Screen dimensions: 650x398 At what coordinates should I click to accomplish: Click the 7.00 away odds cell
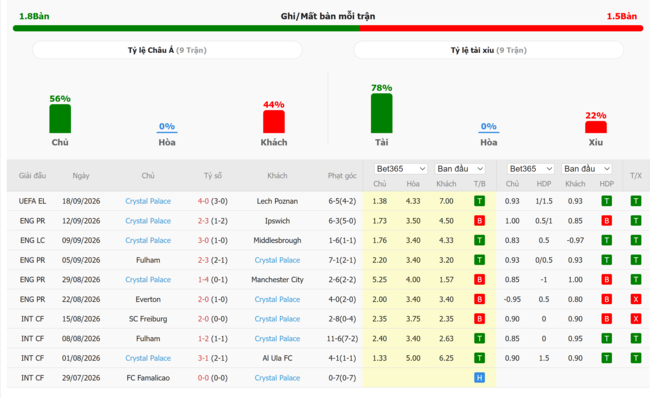pyautogui.click(x=446, y=201)
